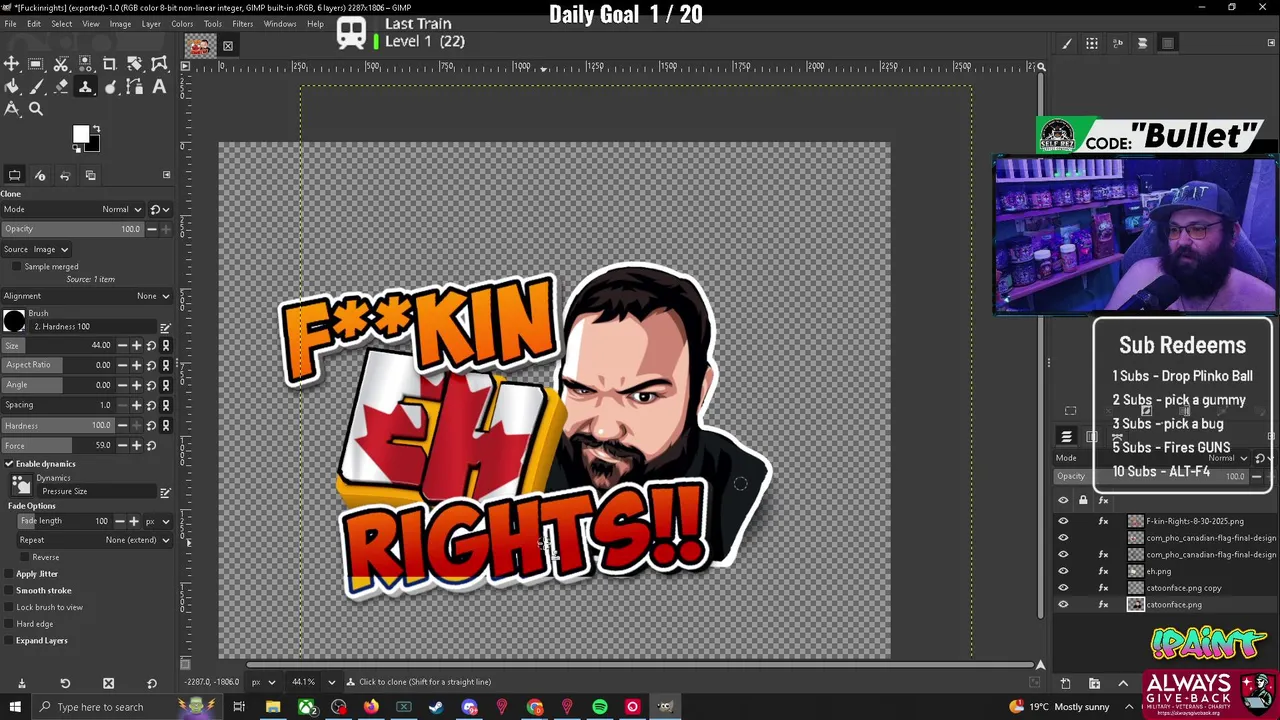Select the Rectangle Select tool

tap(35, 64)
